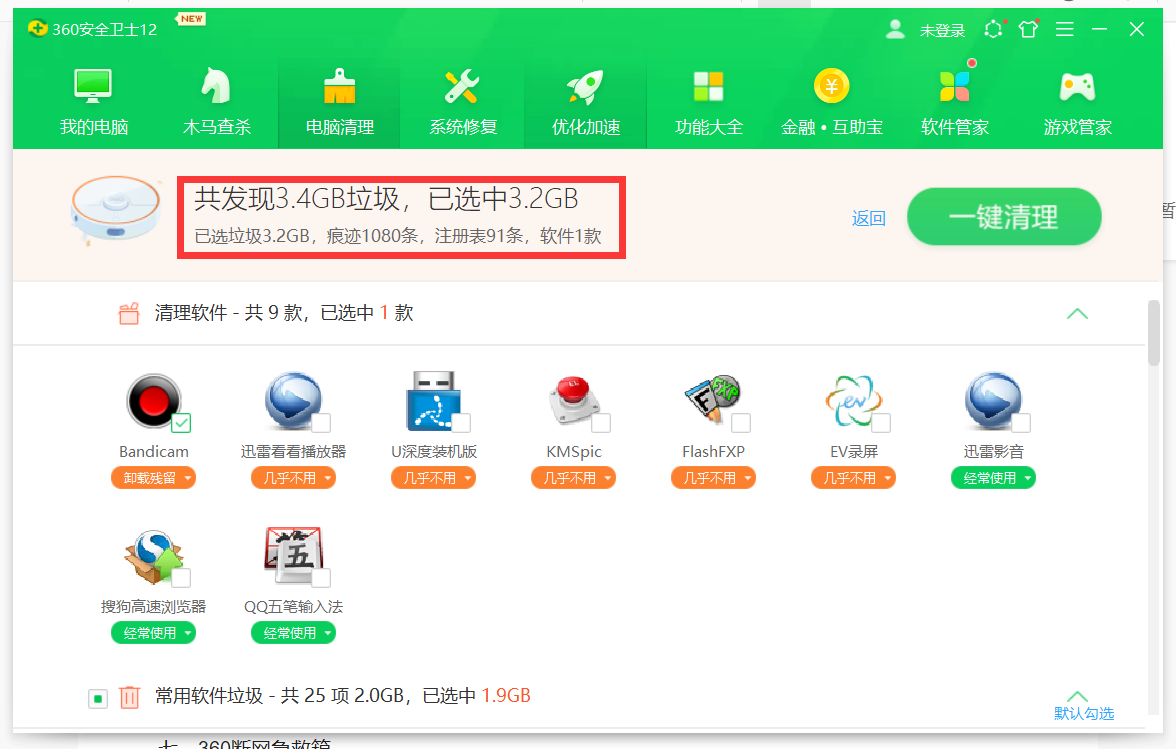Click the 未登录 login text

[x=942, y=30]
